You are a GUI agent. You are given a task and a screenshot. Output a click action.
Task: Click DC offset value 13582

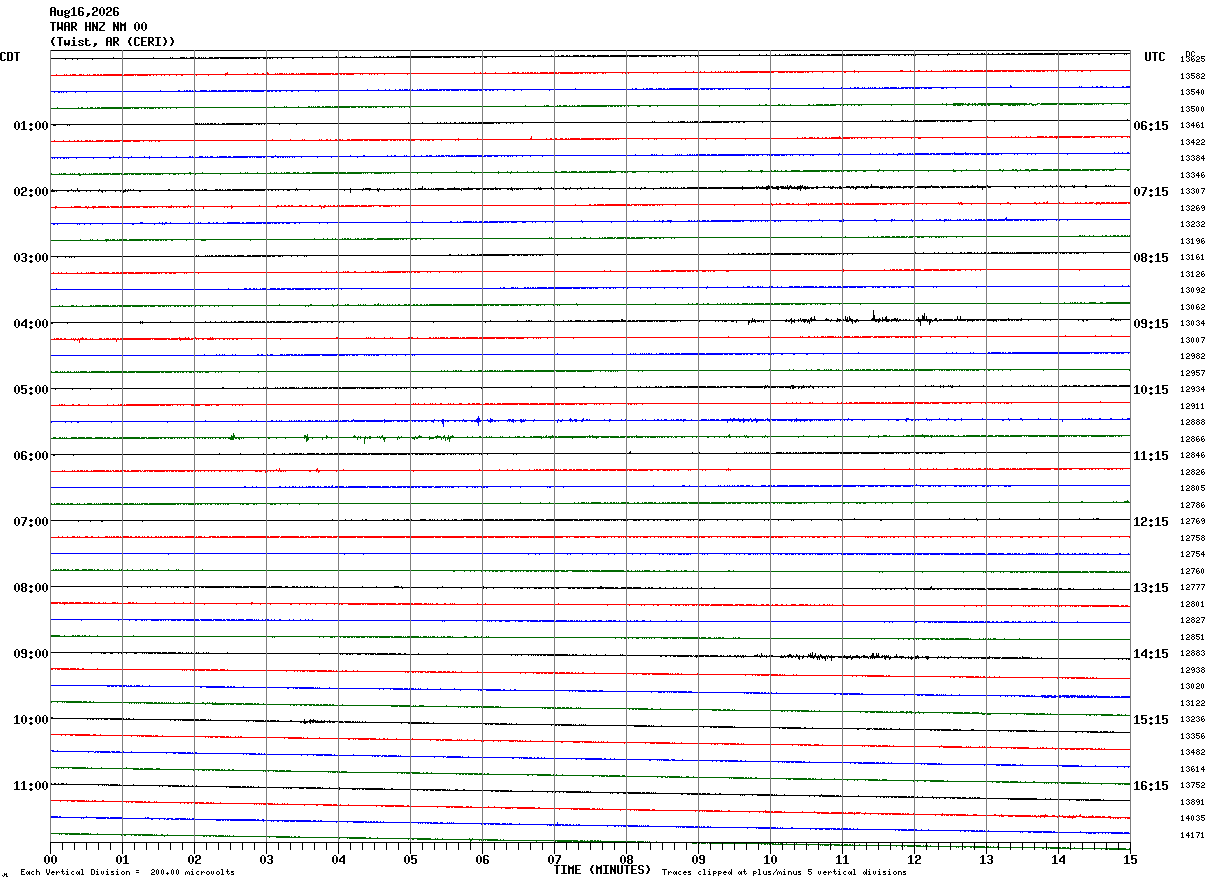(1192, 76)
